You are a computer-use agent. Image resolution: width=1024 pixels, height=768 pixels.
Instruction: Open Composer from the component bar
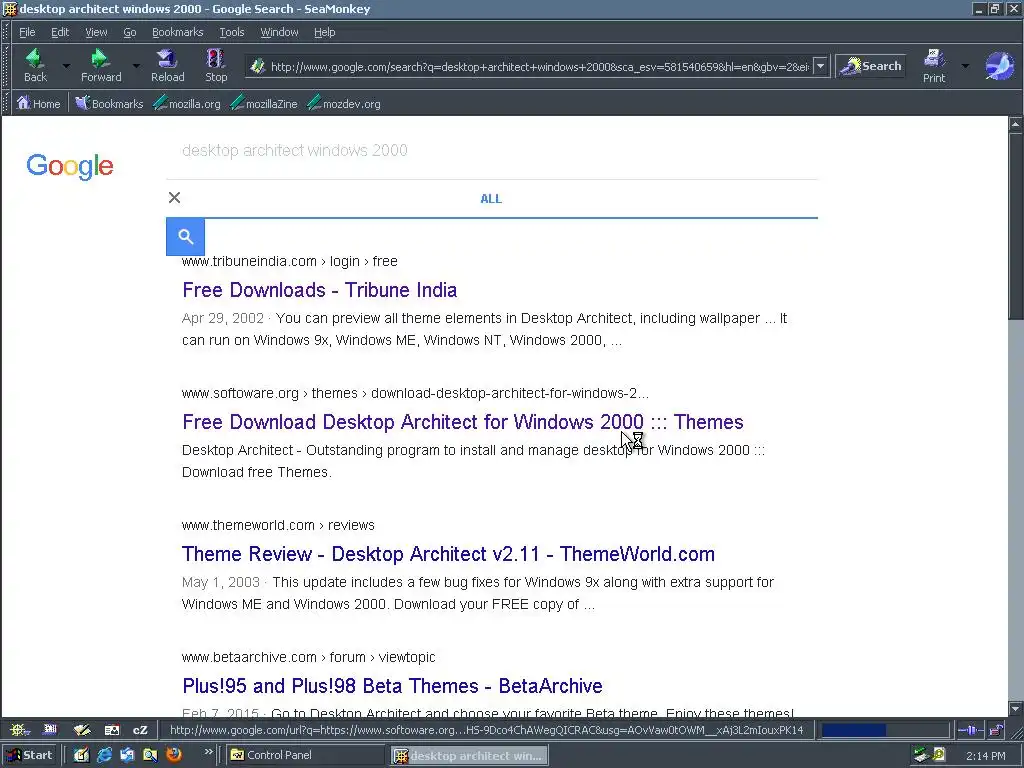click(x=82, y=729)
